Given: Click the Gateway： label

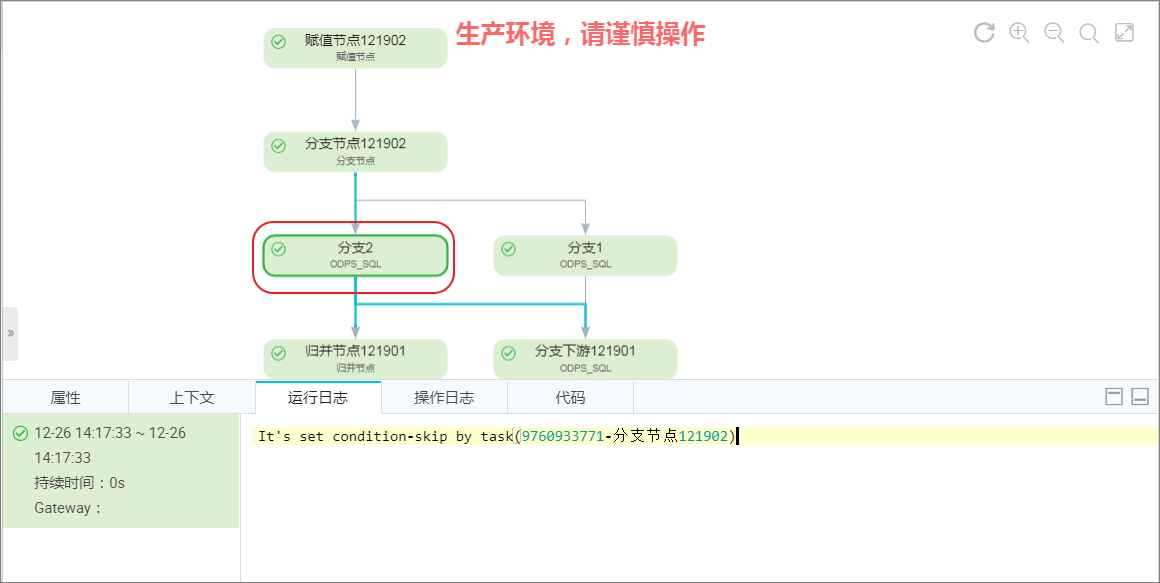Looking at the screenshot, I should click(x=67, y=508).
